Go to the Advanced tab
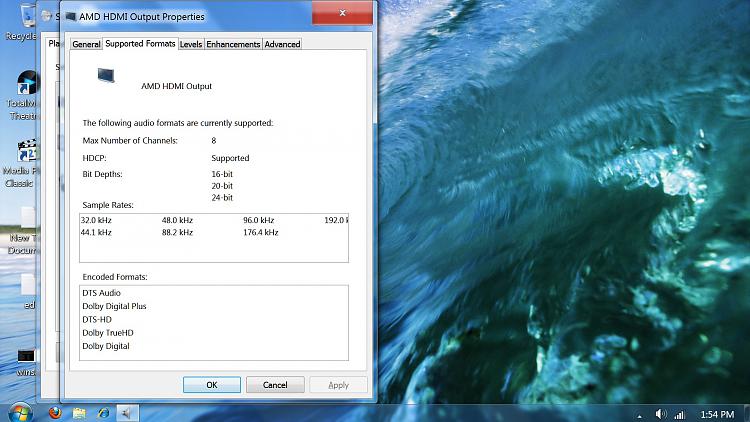This screenshot has height=422, width=750. point(282,44)
